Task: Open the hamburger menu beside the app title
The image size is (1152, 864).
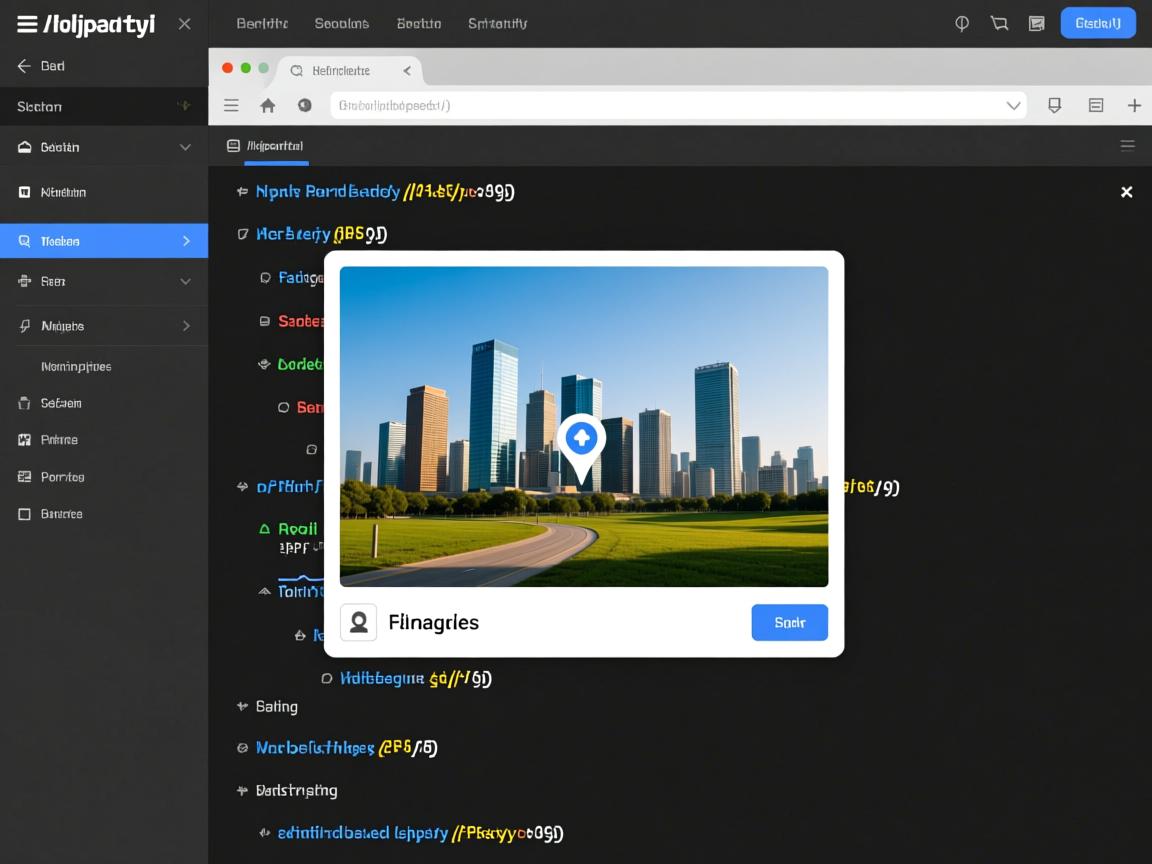Action: [27, 24]
